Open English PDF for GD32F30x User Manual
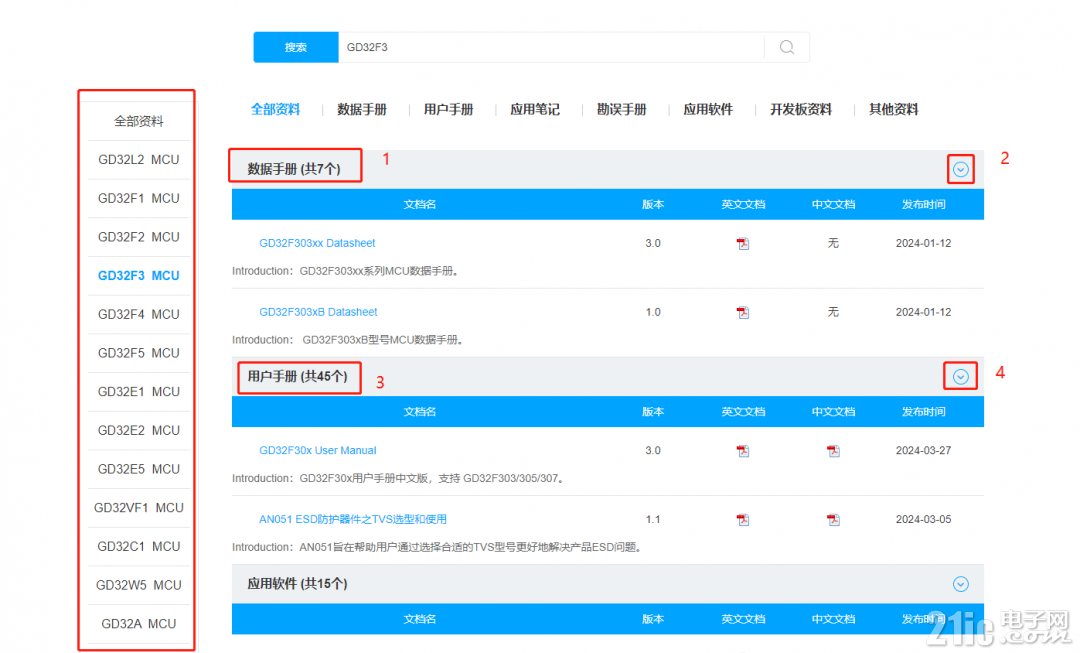The height and width of the screenshot is (653, 1080). (742, 450)
